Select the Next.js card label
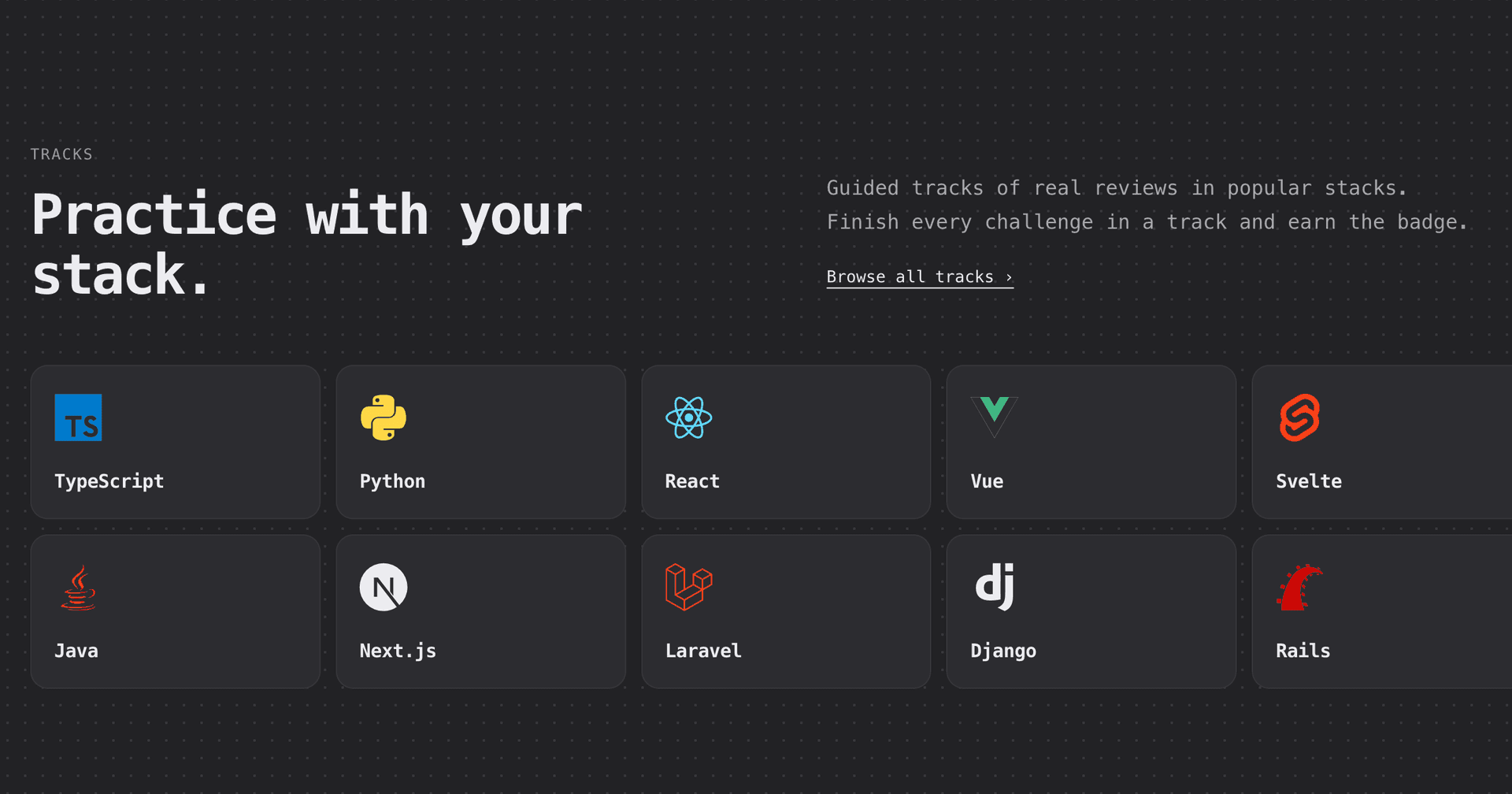The width and height of the screenshot is (1512, 794). [398, 651]
